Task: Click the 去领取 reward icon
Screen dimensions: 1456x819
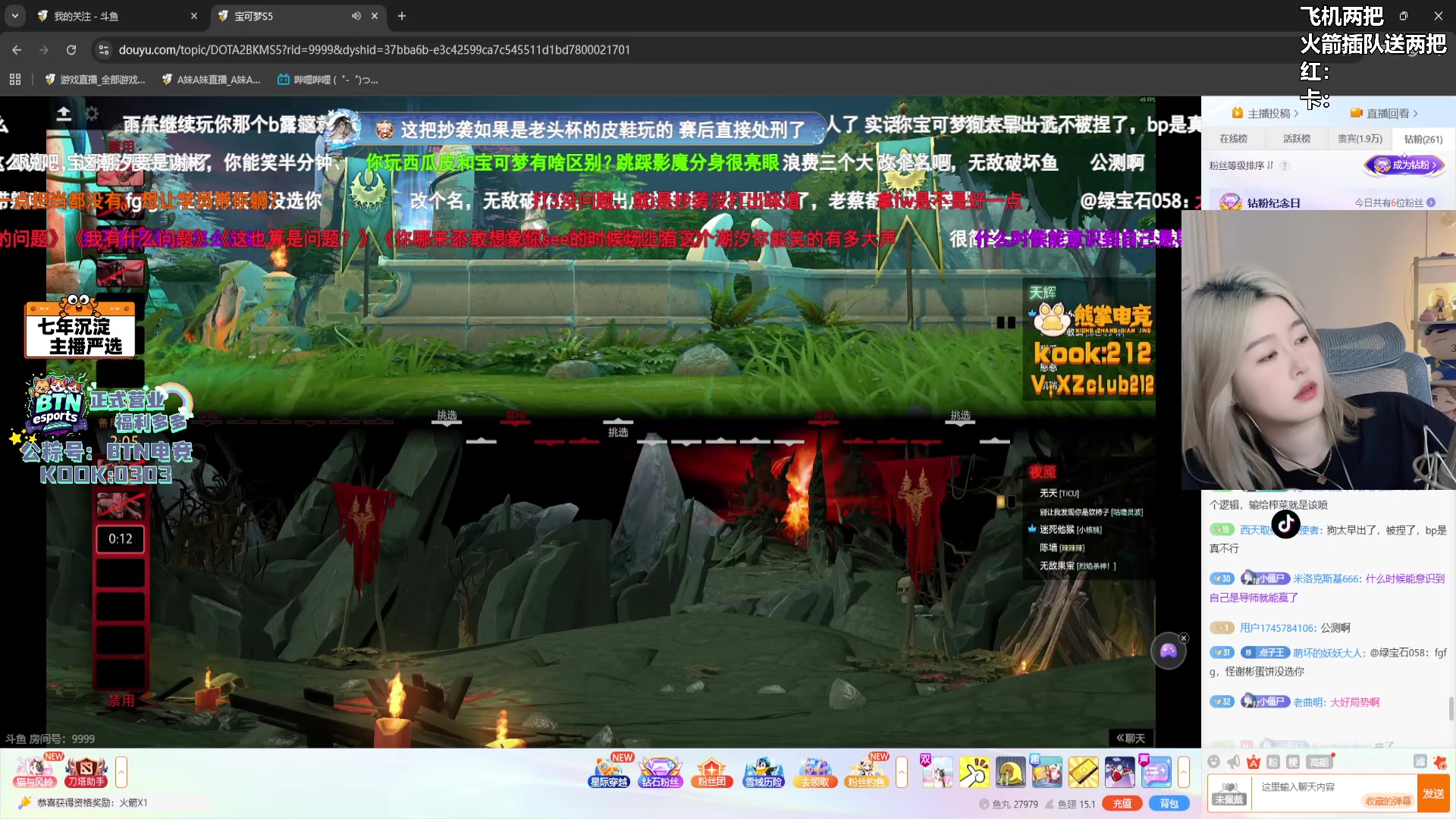Action: pos(814,772)
